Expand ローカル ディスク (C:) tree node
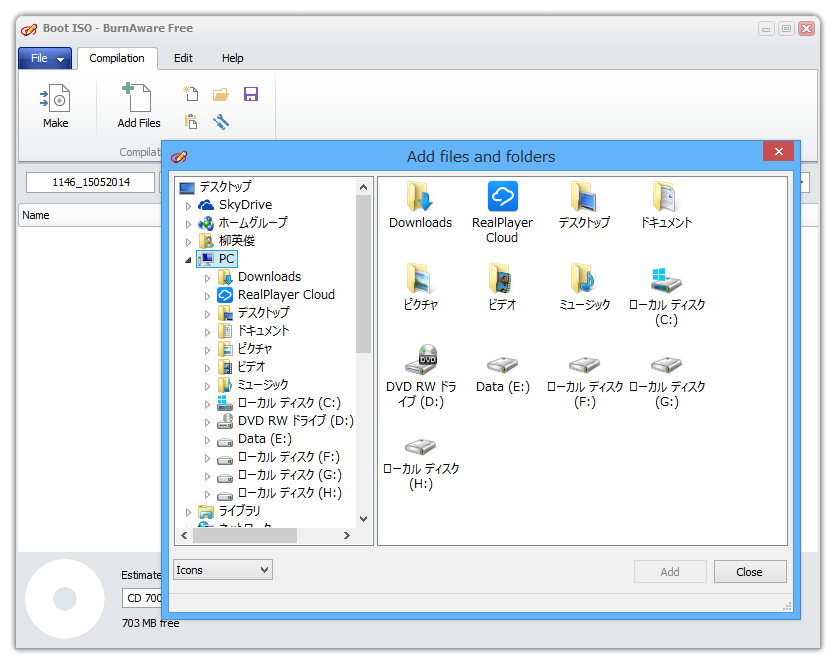Viewport: 836px width, 664px height. (x=207, y=404)
